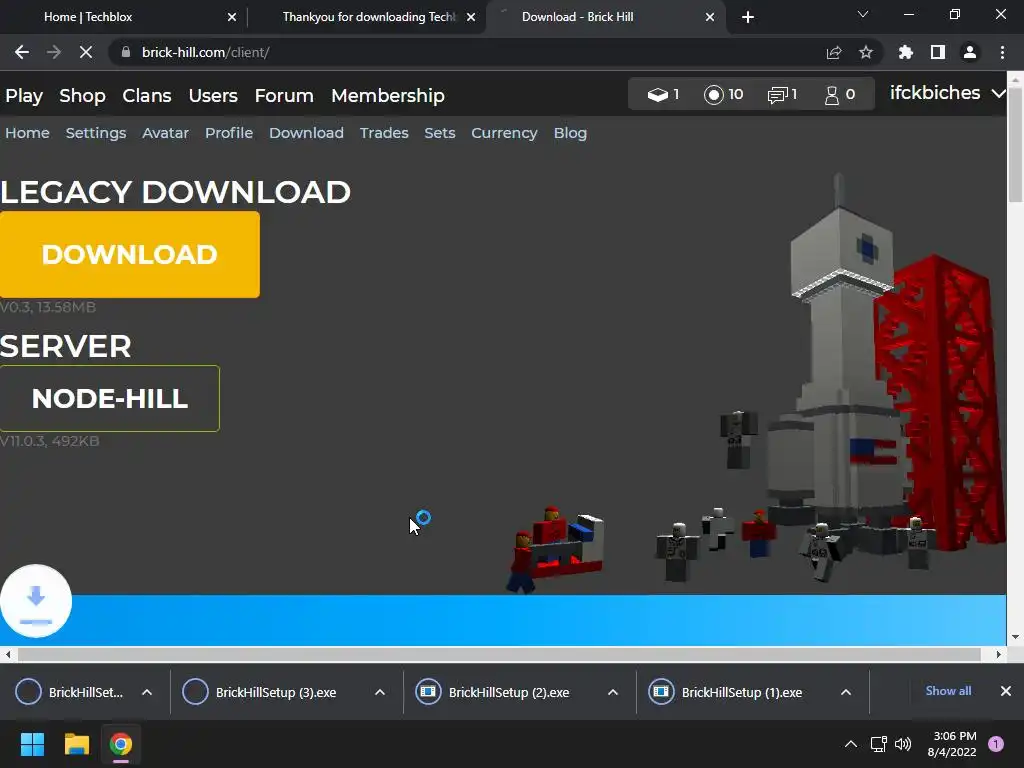Viewport: 1024px width, 768px height.
Task: Open the Shop menu
Action: [82, 96]
